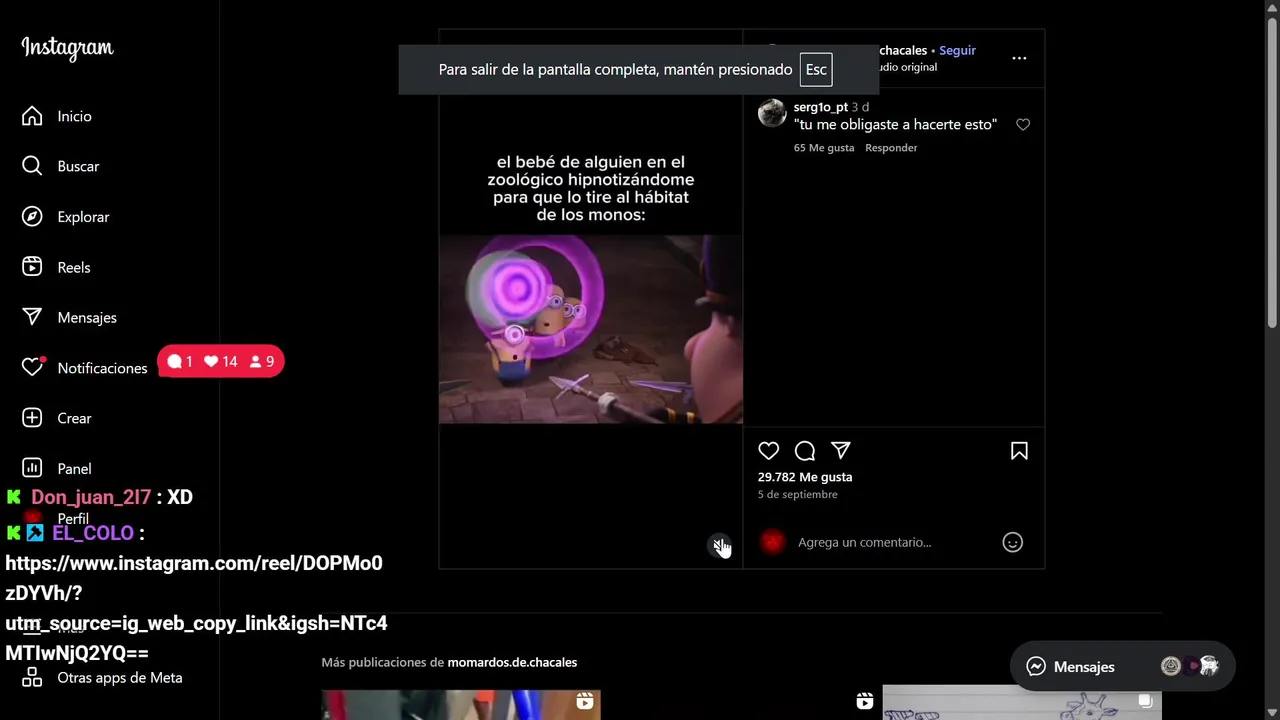Click the 5 de septiembre date
Screen dimensions: 1280x720
click(798, 495)
